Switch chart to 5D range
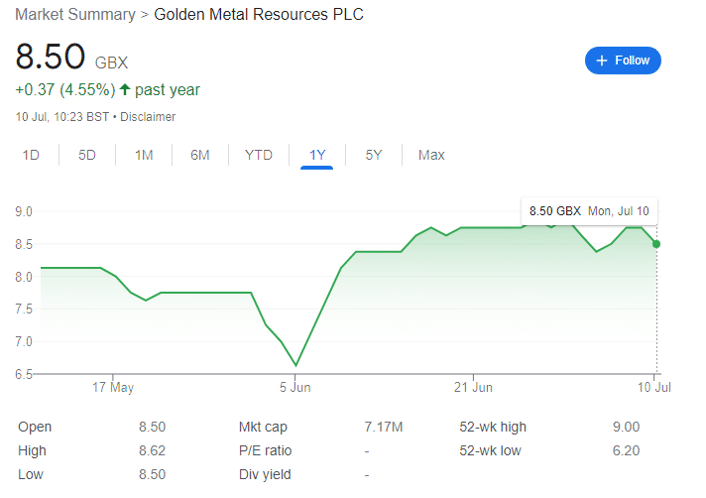This screenshot has width=706, height=498. [x=87, y=155]
